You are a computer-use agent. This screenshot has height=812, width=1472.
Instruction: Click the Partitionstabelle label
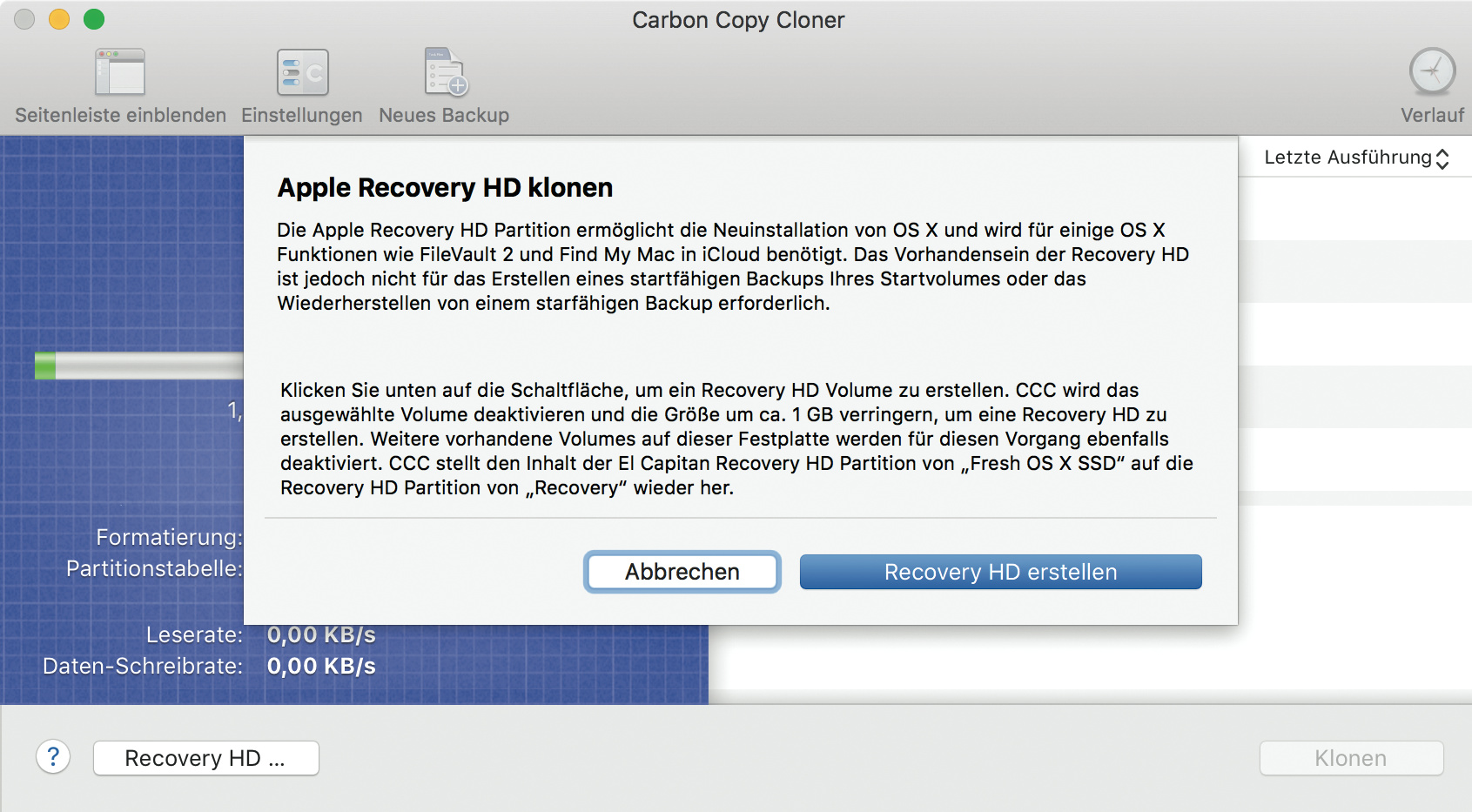154,568
